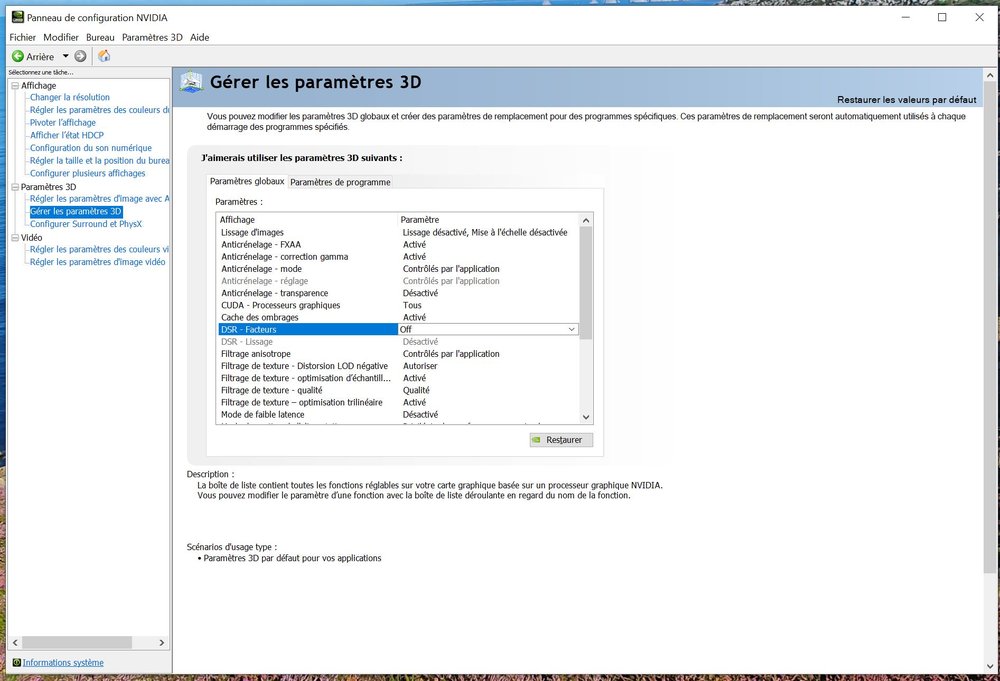Select Régler les paramètres des couleurs du bureau
Viewport: 1000px width, 681px height.
[x=99, y=110]
